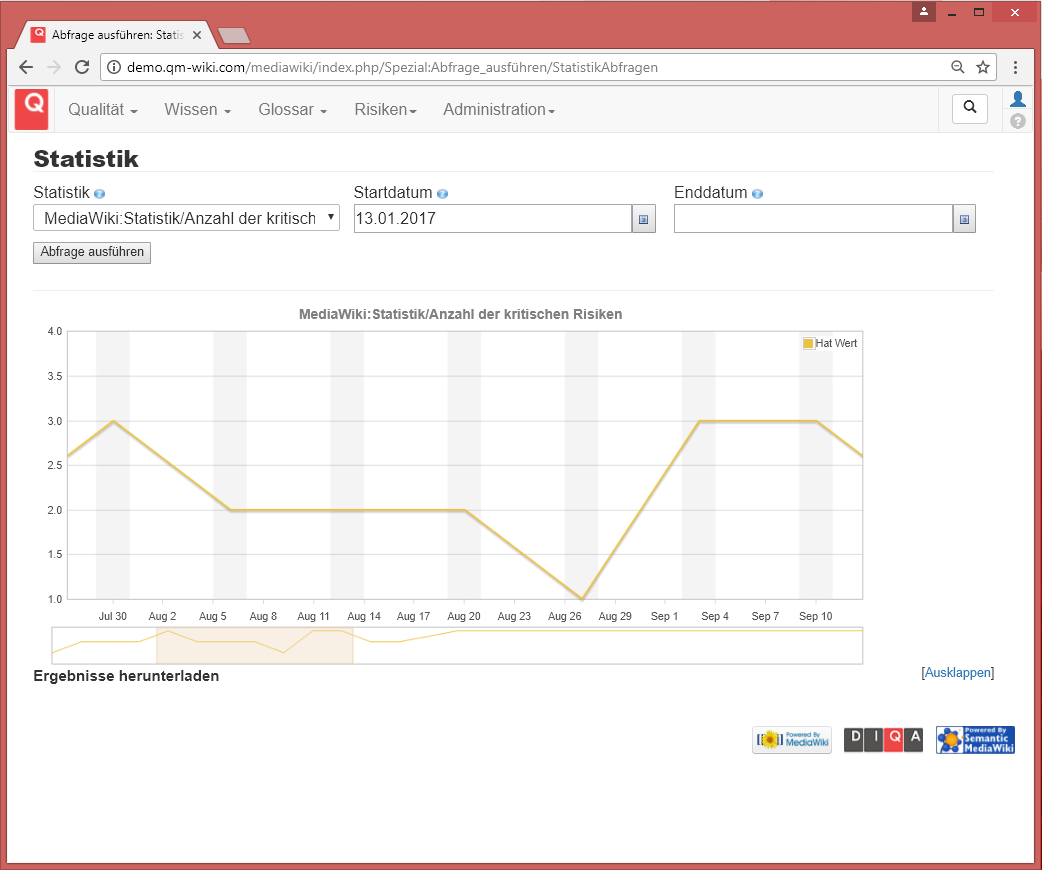This screenshot has width=1042, height=870.
Task: Click the chart range selector highlight
Action: [x=254, y=646]
